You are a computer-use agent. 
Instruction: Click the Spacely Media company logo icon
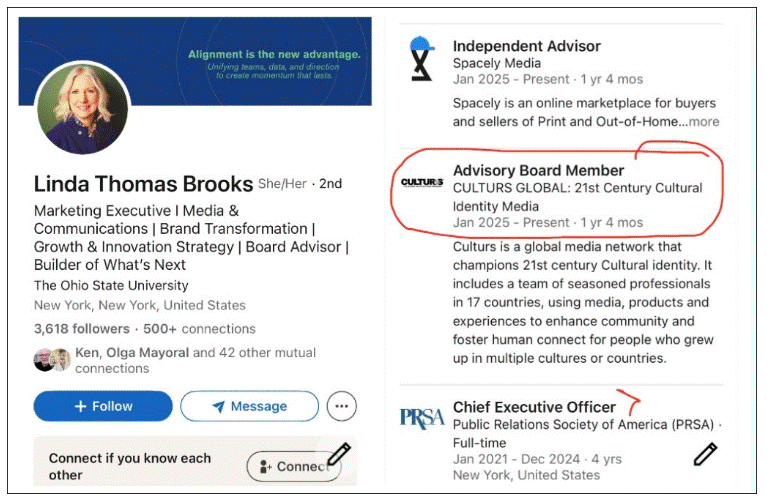(x=422, y=61)
